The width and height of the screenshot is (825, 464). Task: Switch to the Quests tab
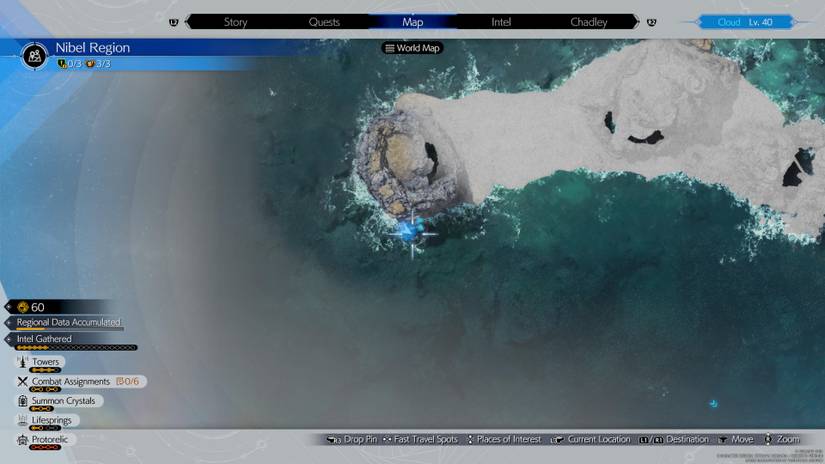tap(324, 22)
